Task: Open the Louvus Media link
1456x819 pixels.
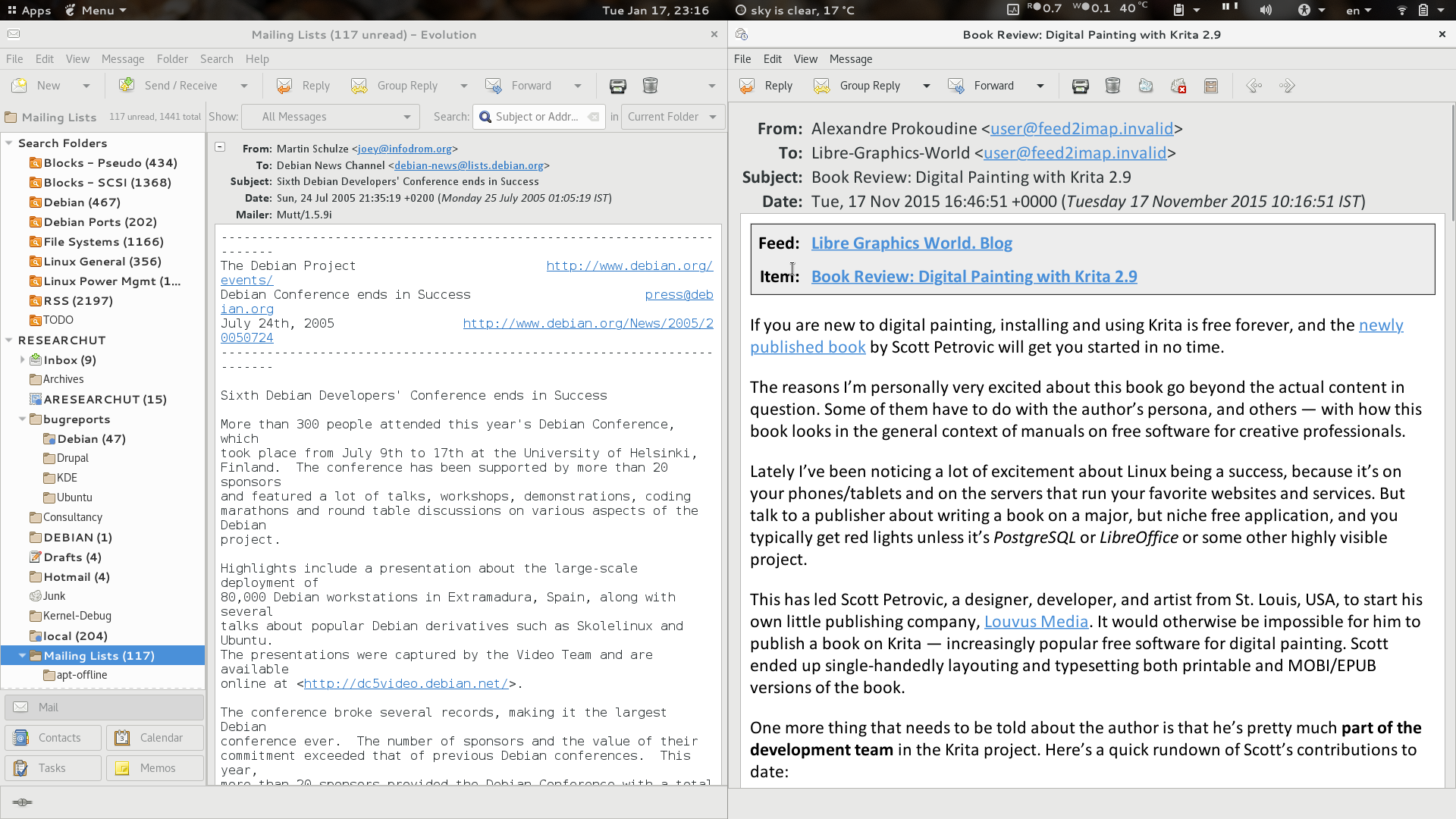Action: [x=1036, y=621]
